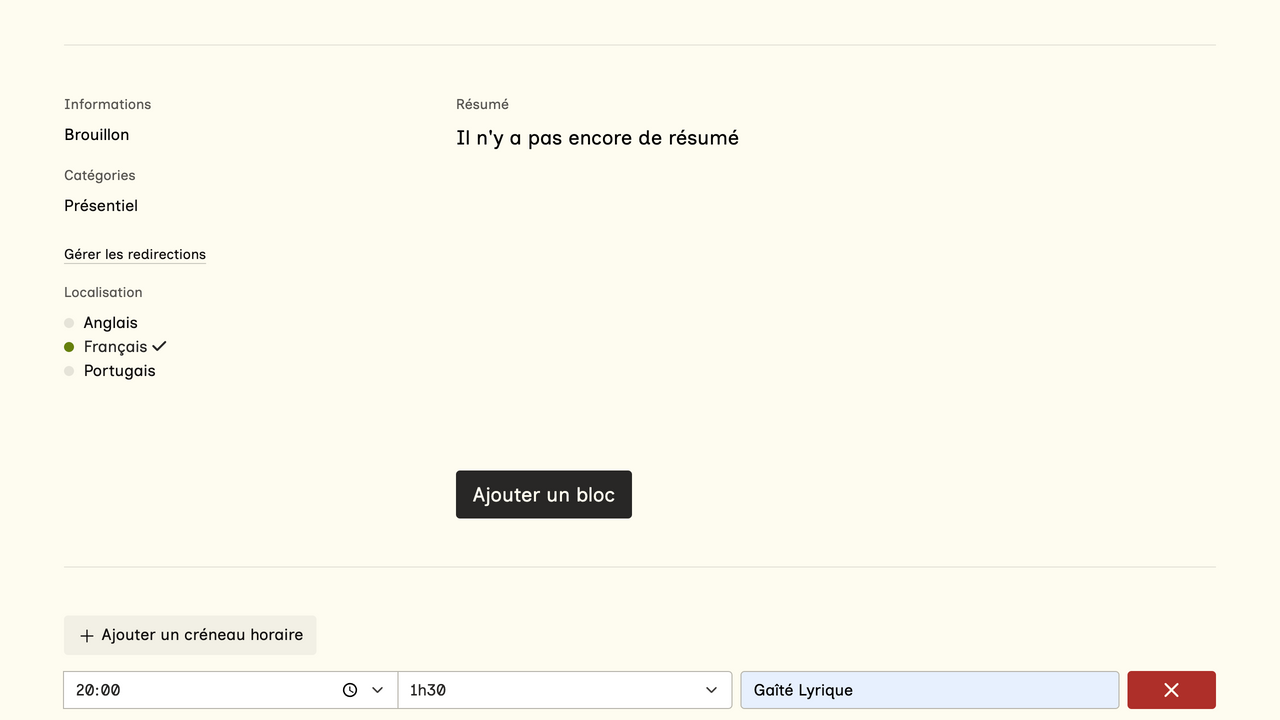Click the Brouillon status under Informations
The image size is (1280, 720).
click(97, 135)
